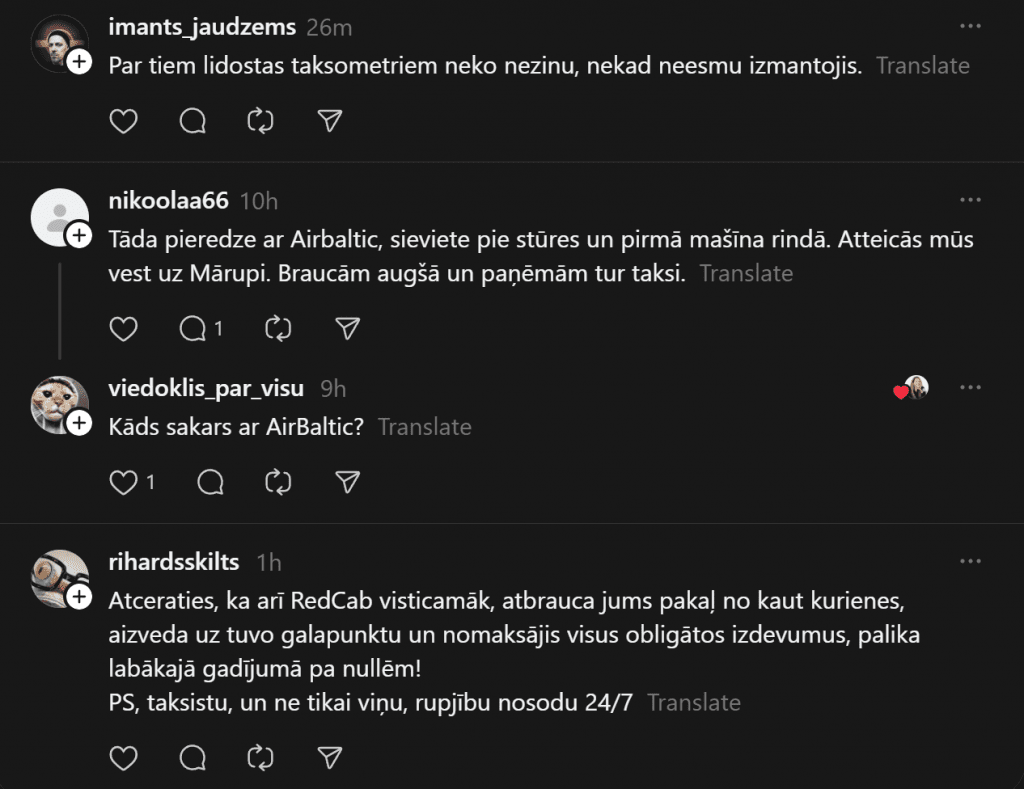Like nikoolaa66's comment about Airbaltic
This screenshot has width=1024, height=789.
click(123, 328)
